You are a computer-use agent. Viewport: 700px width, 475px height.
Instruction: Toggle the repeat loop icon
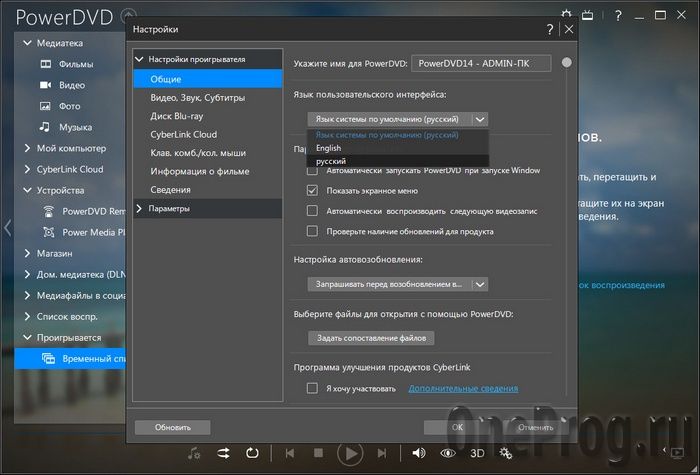[251, 454]
